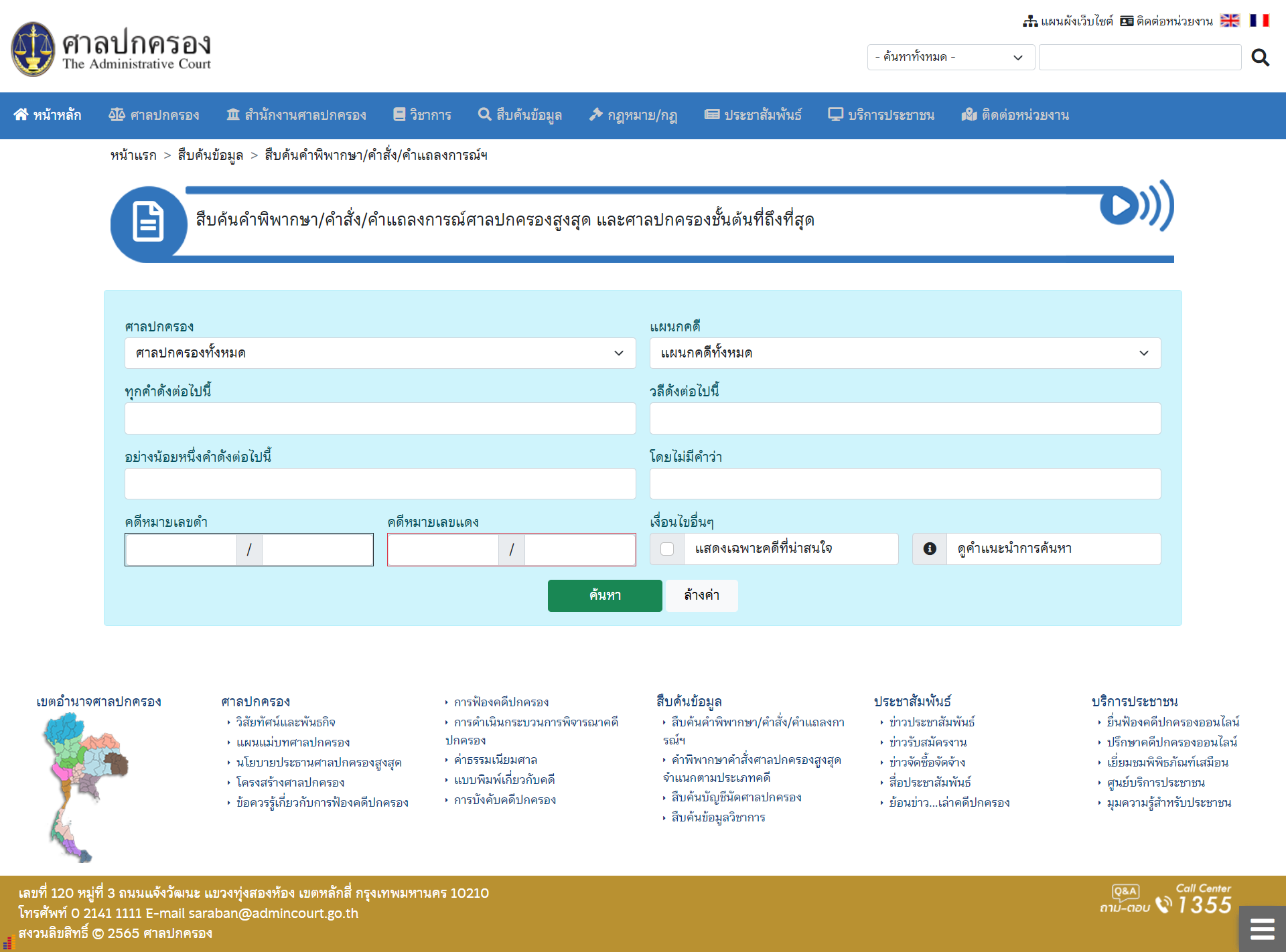Expand the แผนกคดีทั้งหมด dropdown
This screenshot has height=952, width=1286.
pos(904,353)
